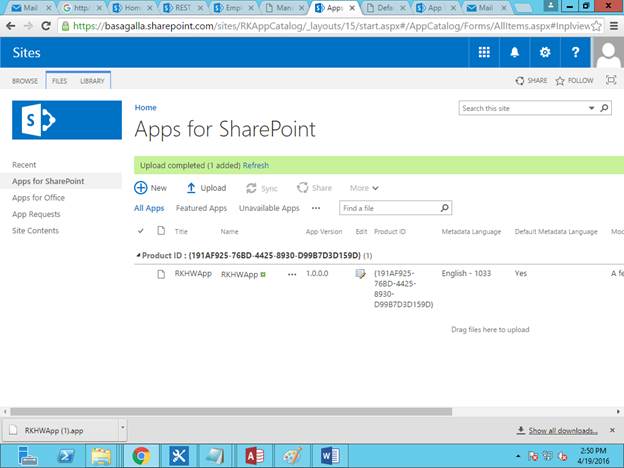Click the Home breadcrumb link
This screenshot has width=624, height=468.
point(146,107)
